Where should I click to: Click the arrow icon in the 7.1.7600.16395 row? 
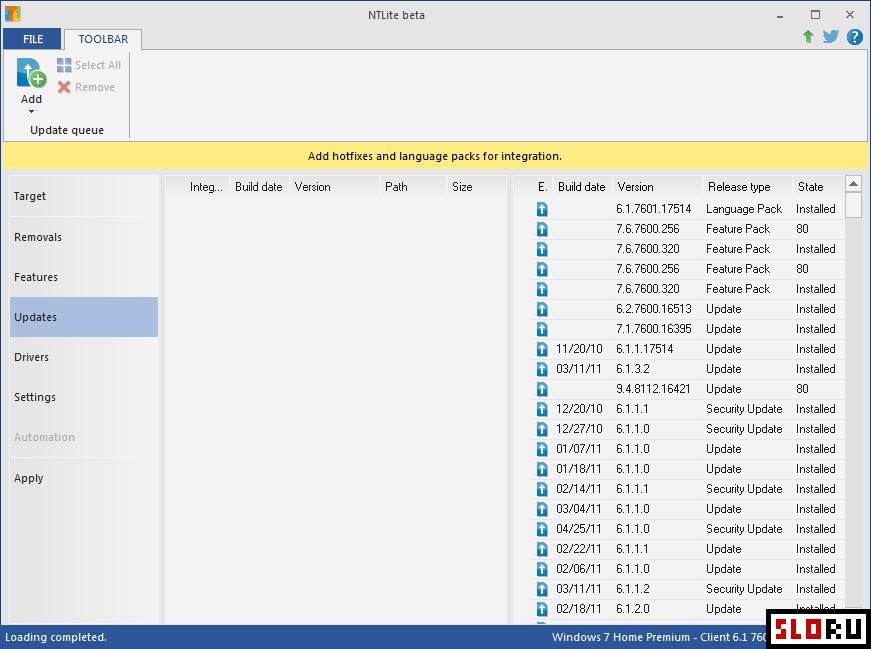click(x=542, y=329)
